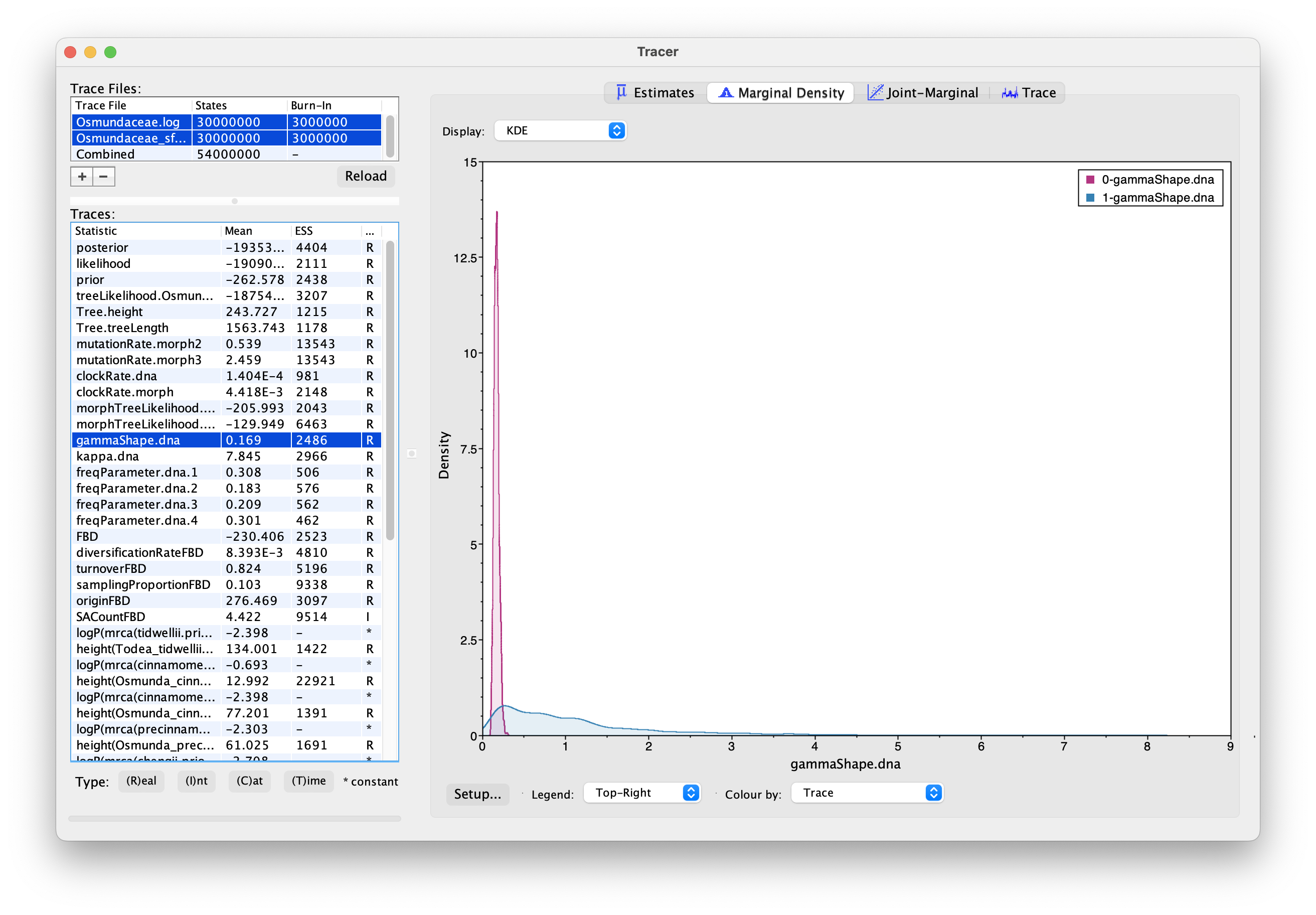Select the height(Osmunda_prec... row
This screenshot has height=915, width=1316.
pyautogui.click(x=226, y=745)
